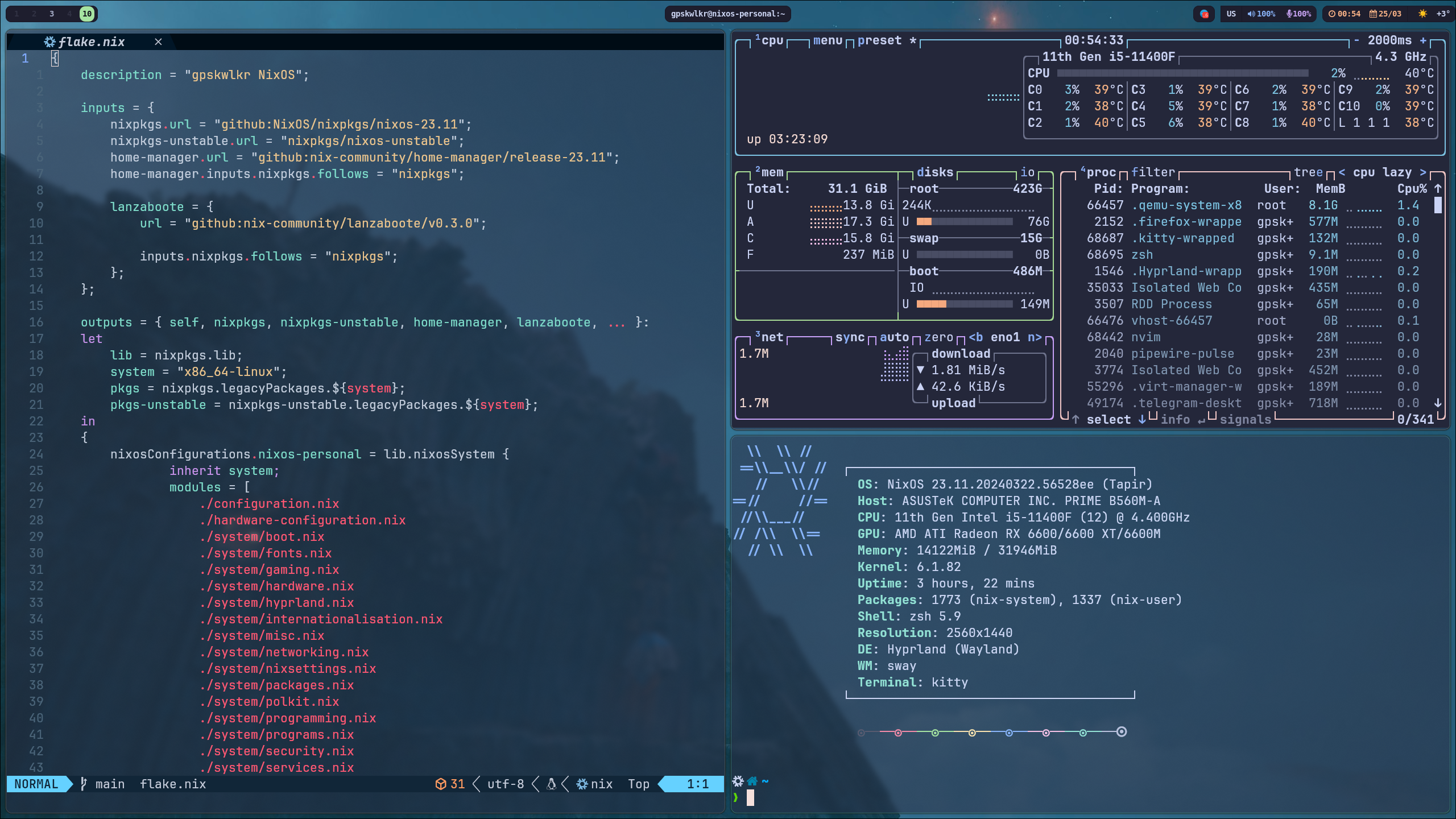This screenshot has width=1456, height=819.
Task: Toggle the net sync option
Action: [850, 337]
